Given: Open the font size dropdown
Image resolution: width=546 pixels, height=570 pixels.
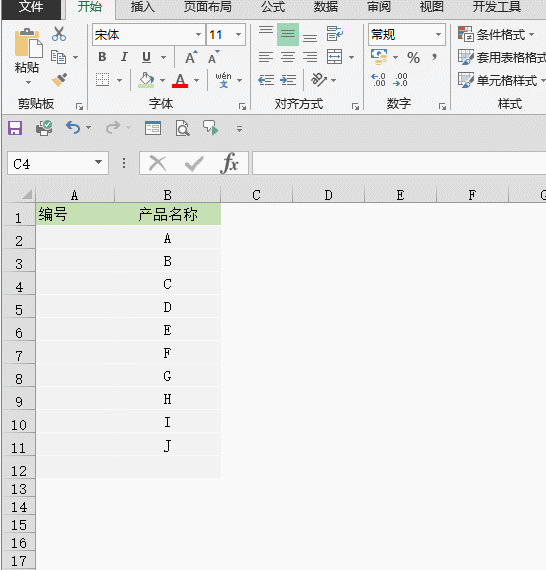Looking at the screenshot, I should tap(238, 35).
